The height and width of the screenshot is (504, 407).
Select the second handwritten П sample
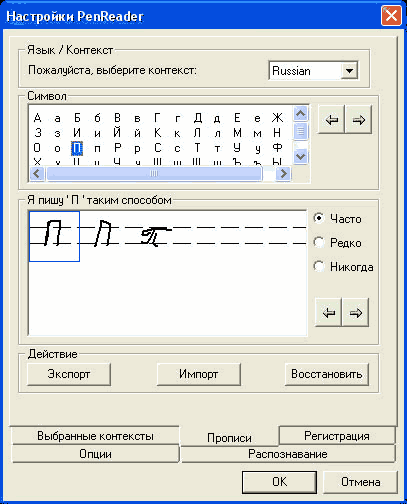point(103,233)
